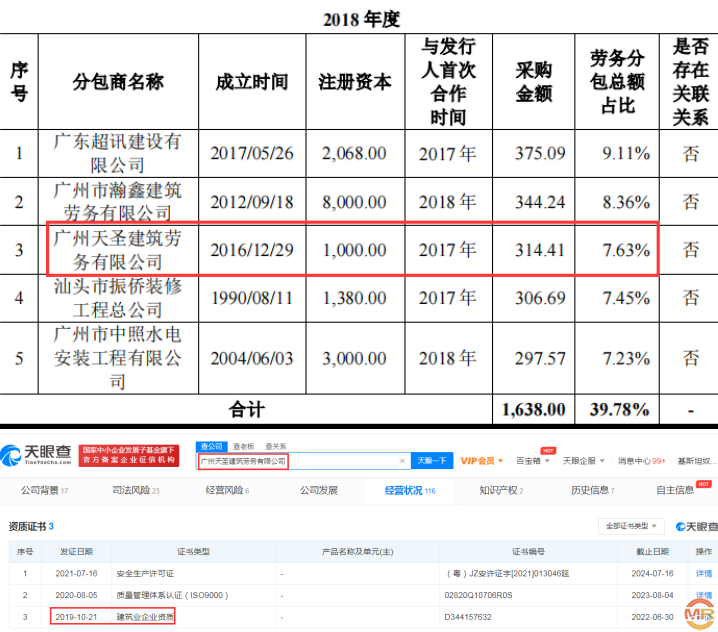Click the 2020-08-05 issue date cell

coord(76,595)
